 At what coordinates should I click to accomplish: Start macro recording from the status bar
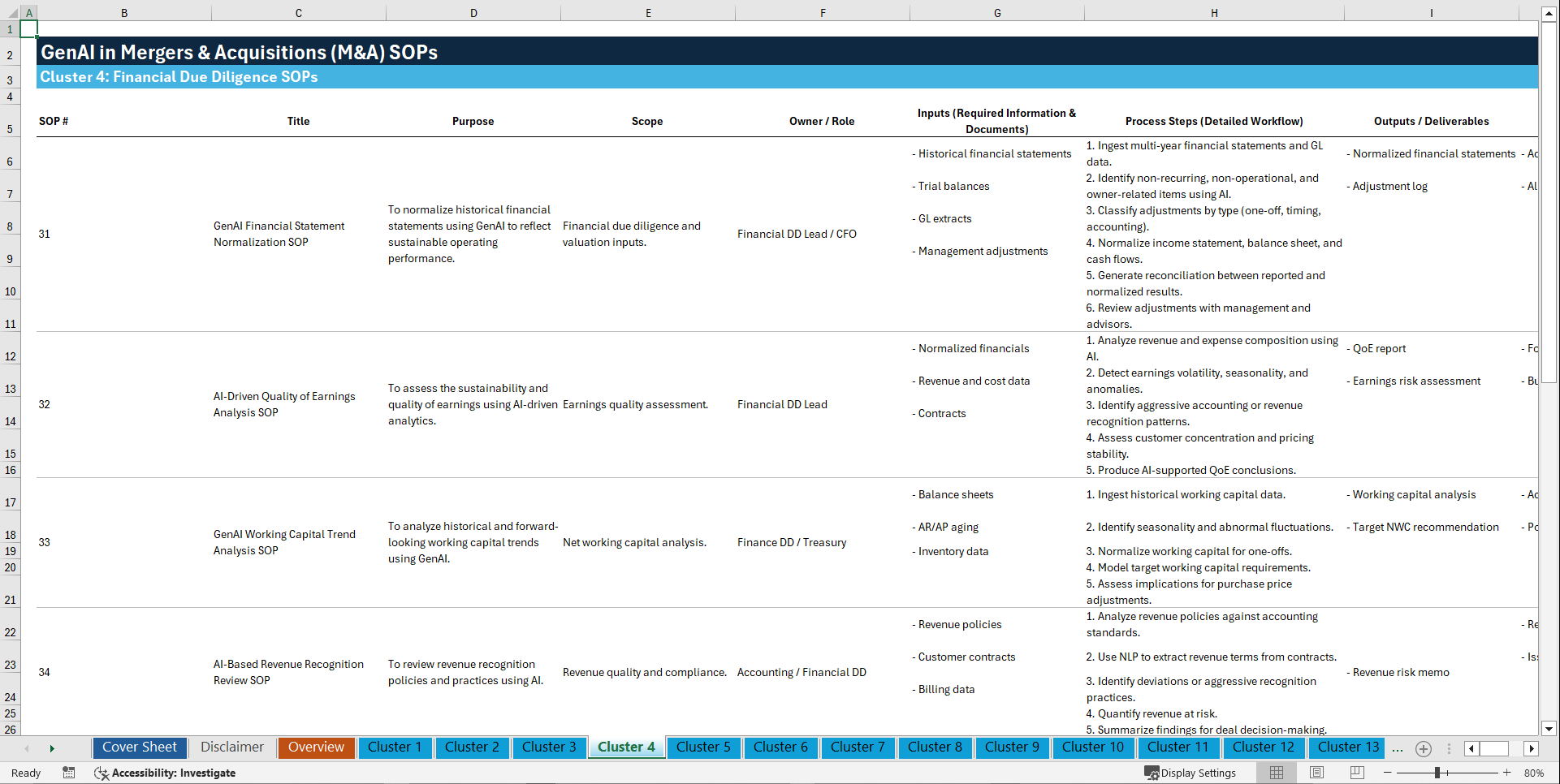tap(69, 773)
